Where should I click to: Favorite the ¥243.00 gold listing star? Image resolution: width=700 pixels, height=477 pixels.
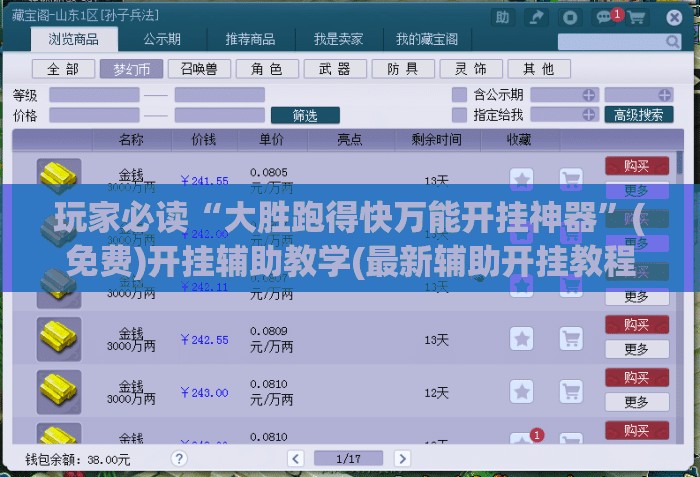coord(521,392)
